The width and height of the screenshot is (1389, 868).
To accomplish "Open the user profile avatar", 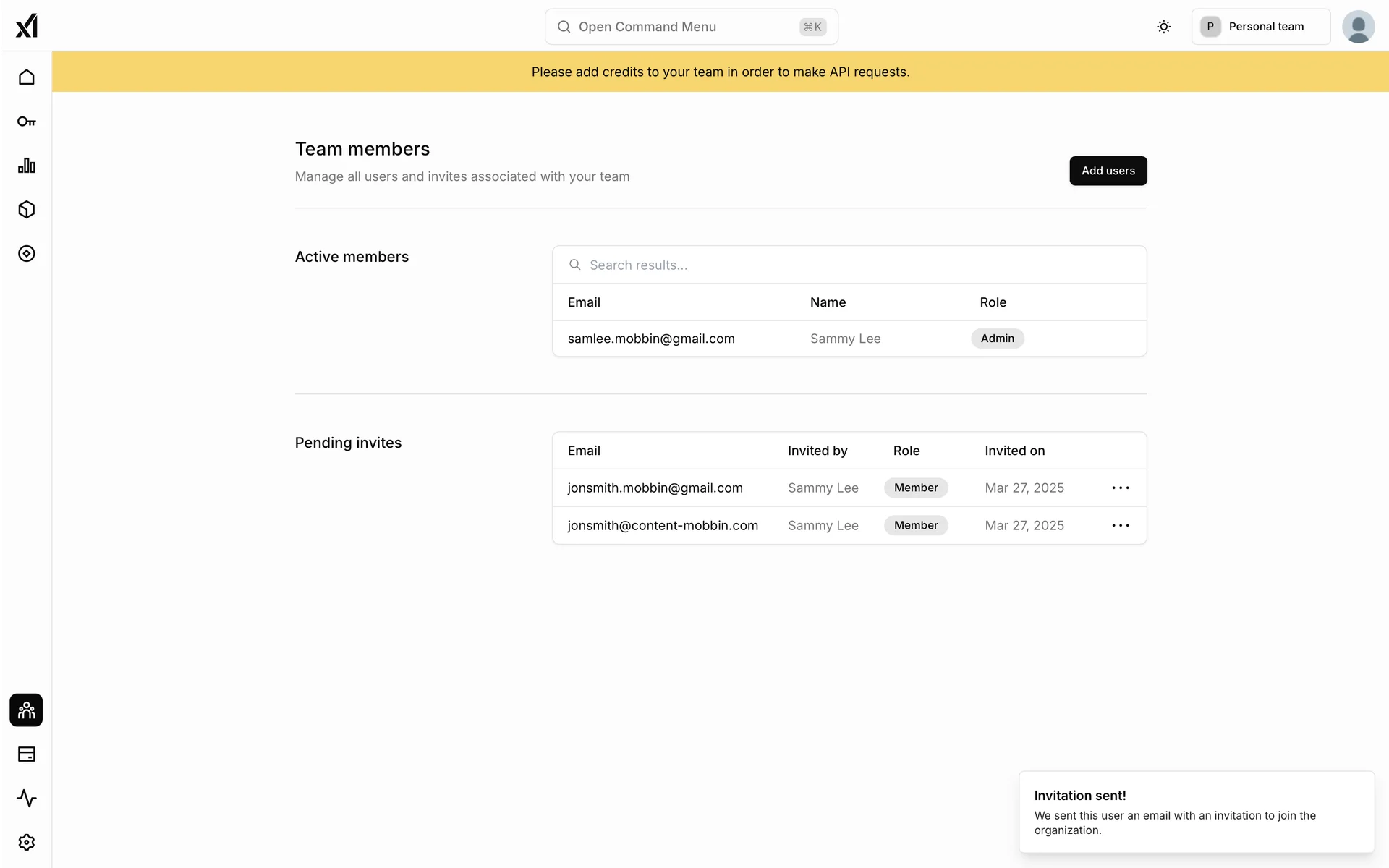I will pos(1358,27).
